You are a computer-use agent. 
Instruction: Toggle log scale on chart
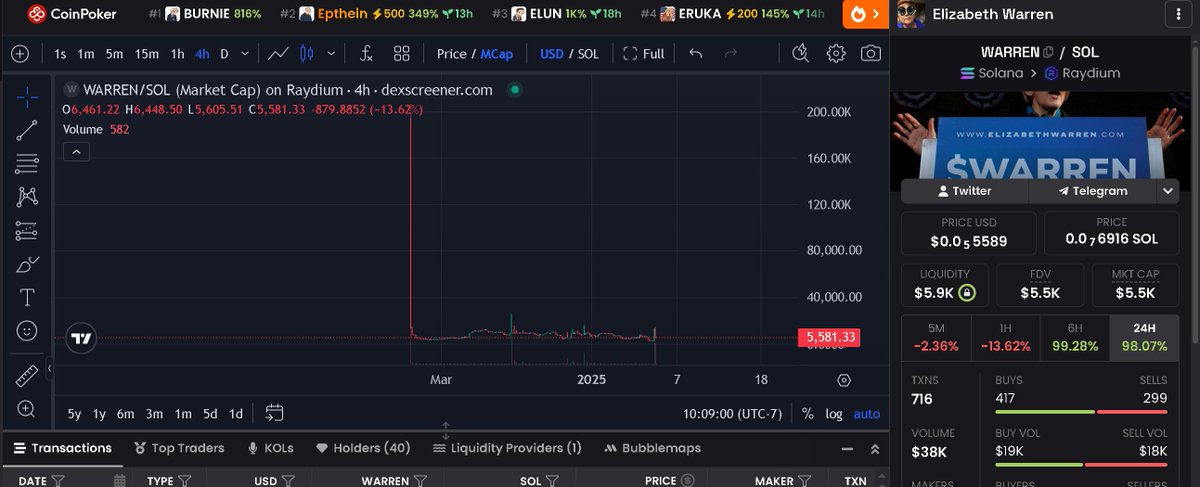(x=833, y=413)
